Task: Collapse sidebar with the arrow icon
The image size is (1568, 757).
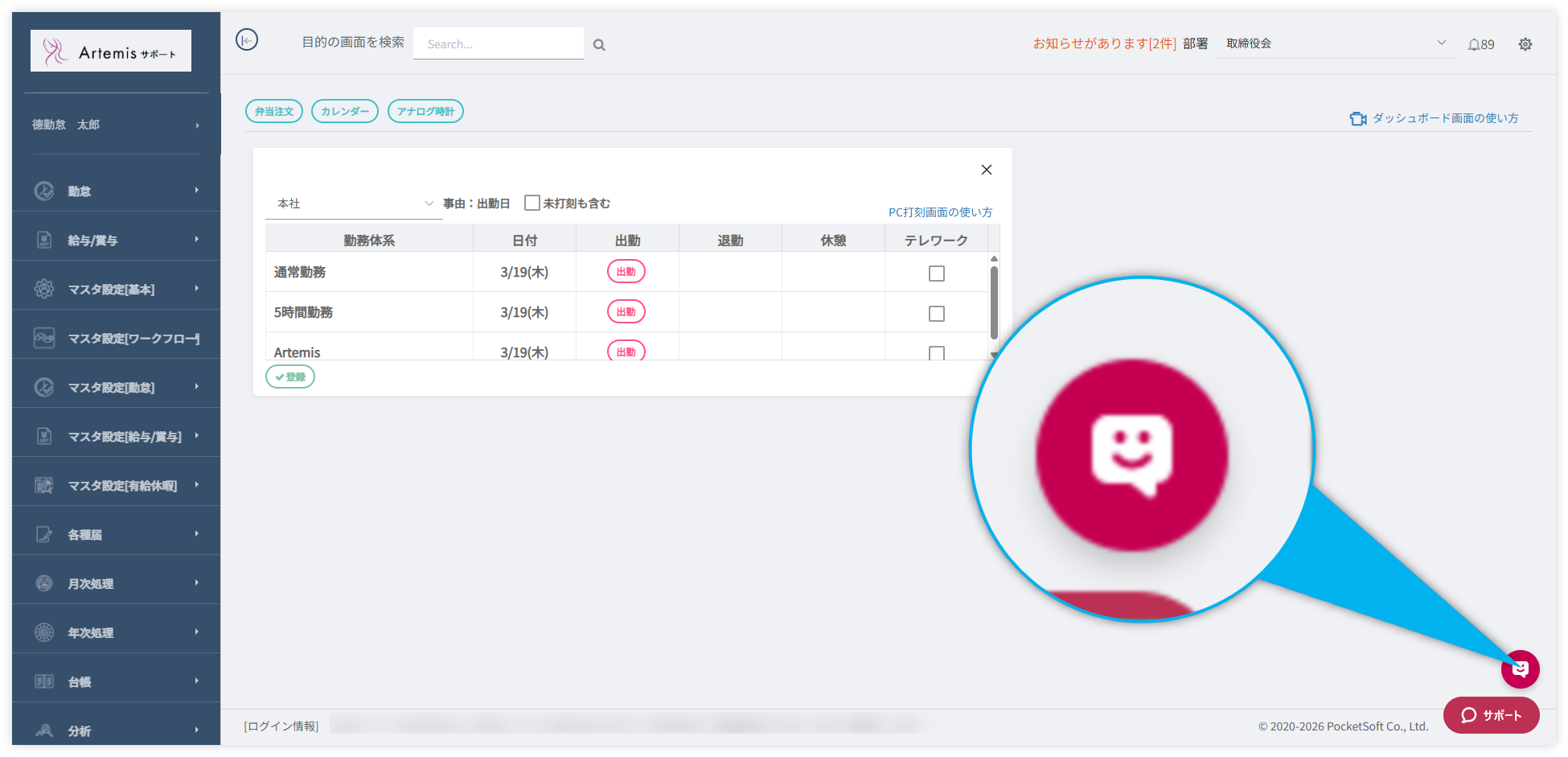Action: click(247, 39)
